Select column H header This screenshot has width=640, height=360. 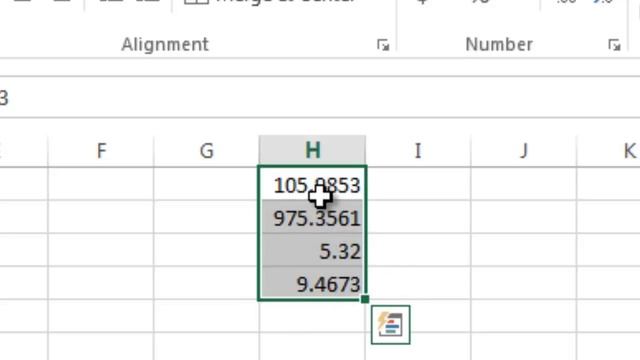point(313,151)
